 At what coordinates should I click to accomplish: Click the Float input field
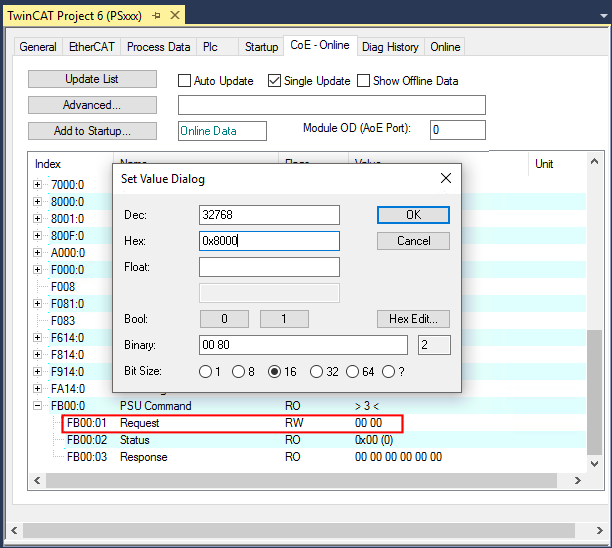269,267
